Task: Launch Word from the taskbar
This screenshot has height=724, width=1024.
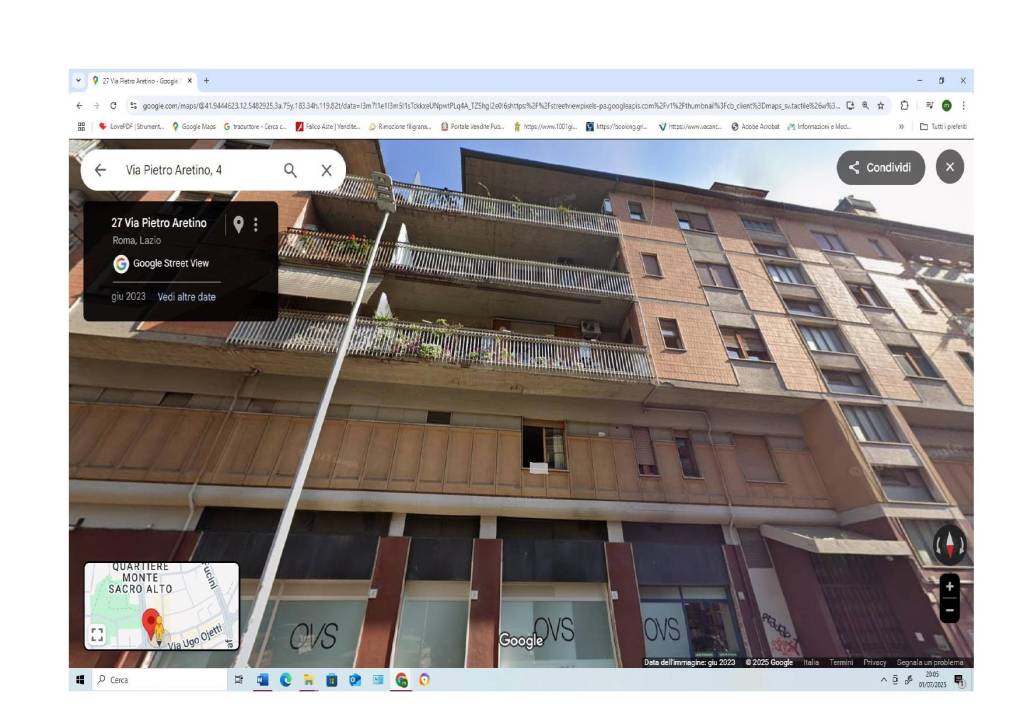Action: [x=262, y=680]
